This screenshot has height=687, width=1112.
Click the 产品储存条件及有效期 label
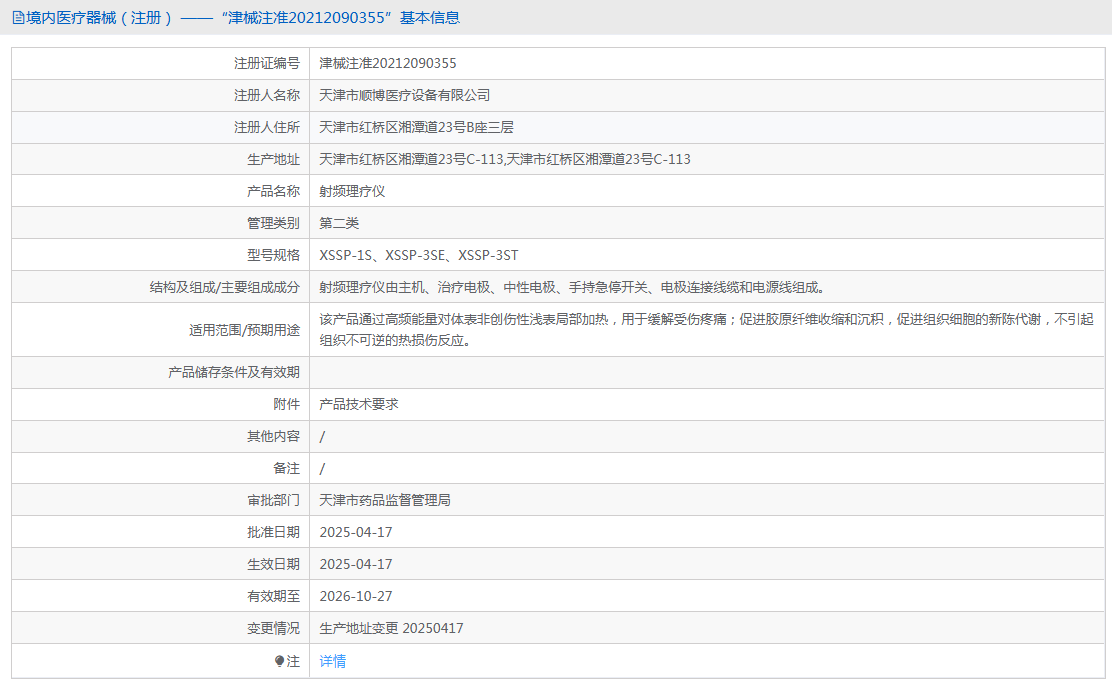click(233, 372)
